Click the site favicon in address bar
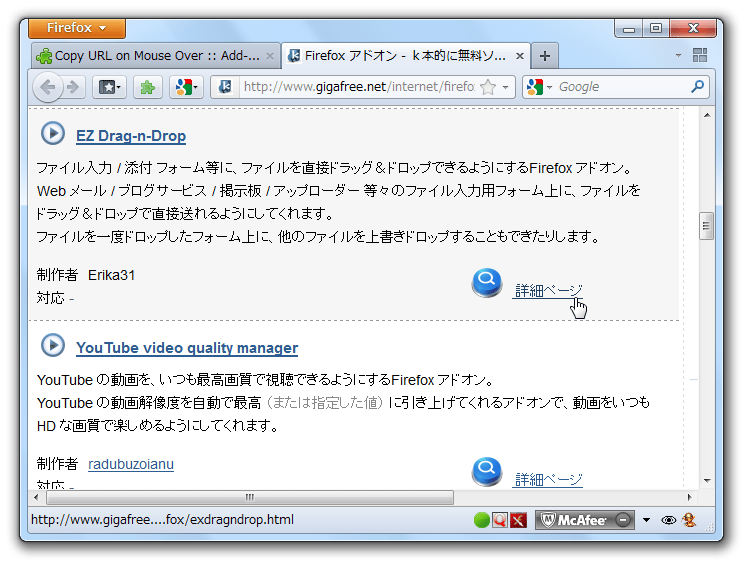This screenshot has width=747, height=563. tap(224, 87)
